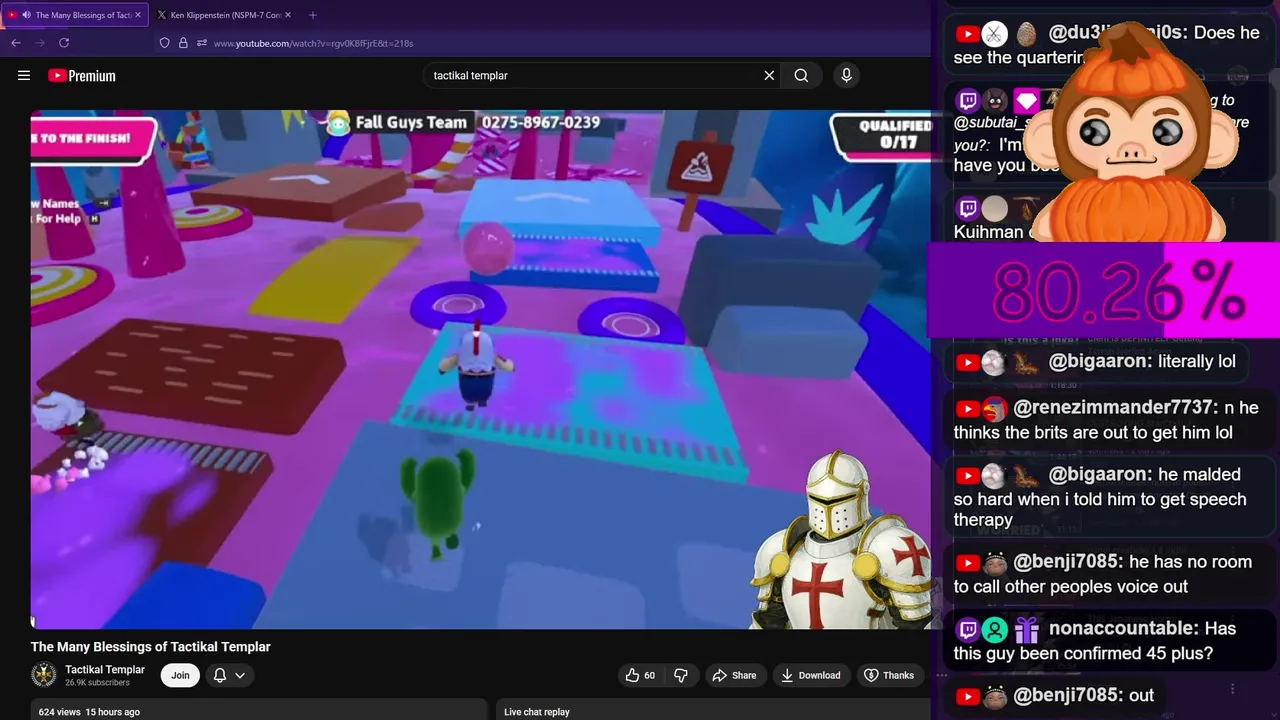Expand the '624 views' description box

point(260,711)
